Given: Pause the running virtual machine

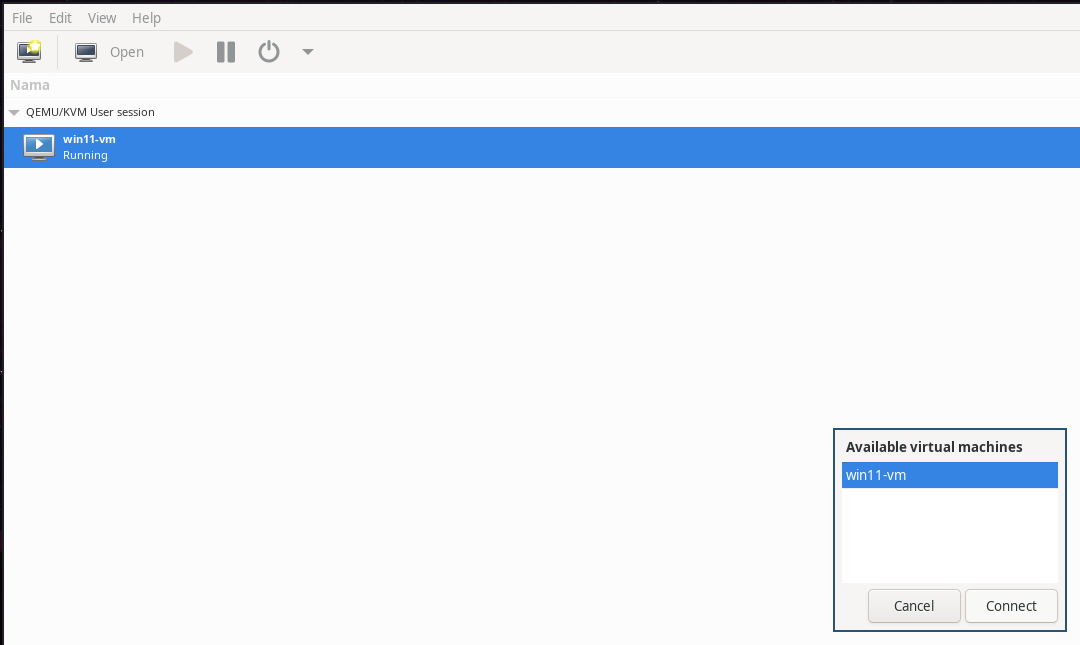Looking at the screenshot, I should pos(226,52).
